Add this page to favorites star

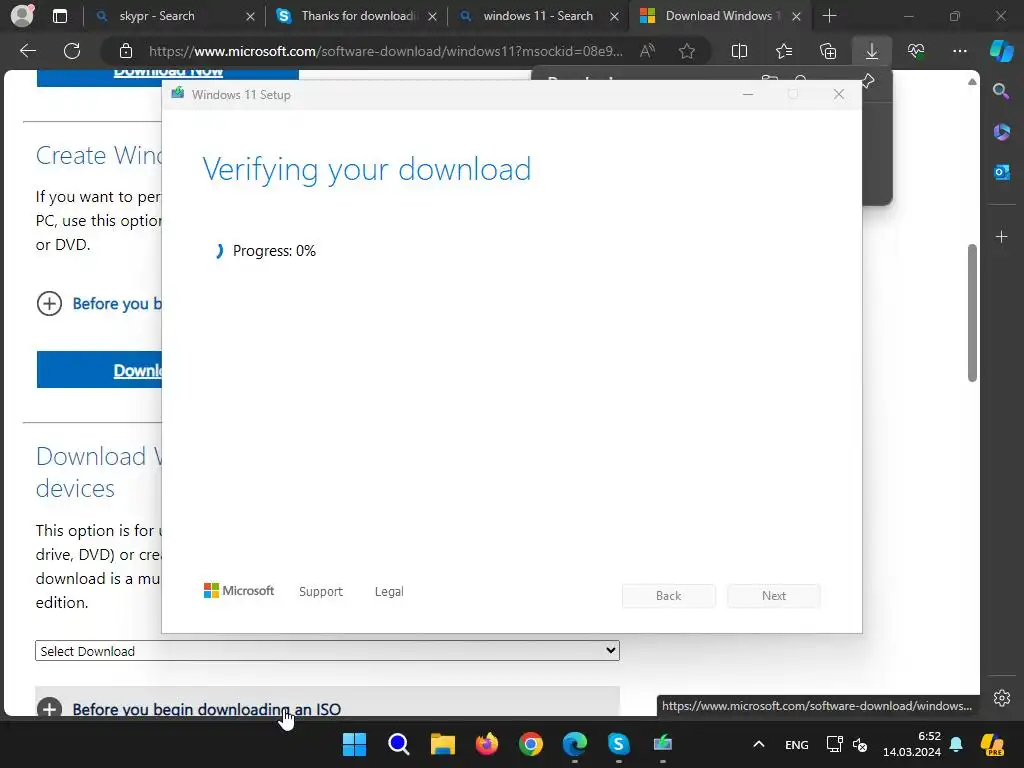[686, 51]
